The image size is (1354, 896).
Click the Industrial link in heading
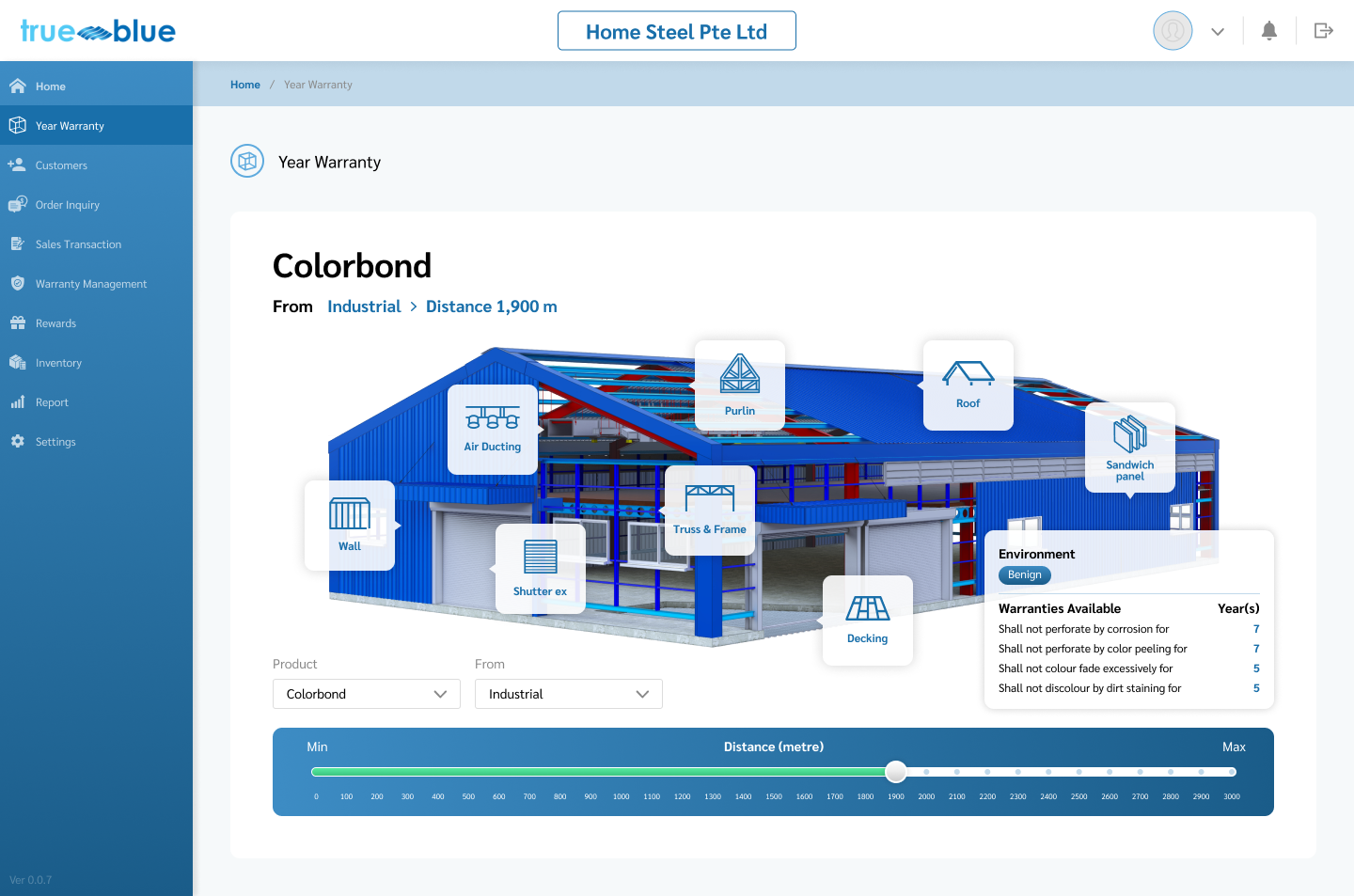coord(364,307)
